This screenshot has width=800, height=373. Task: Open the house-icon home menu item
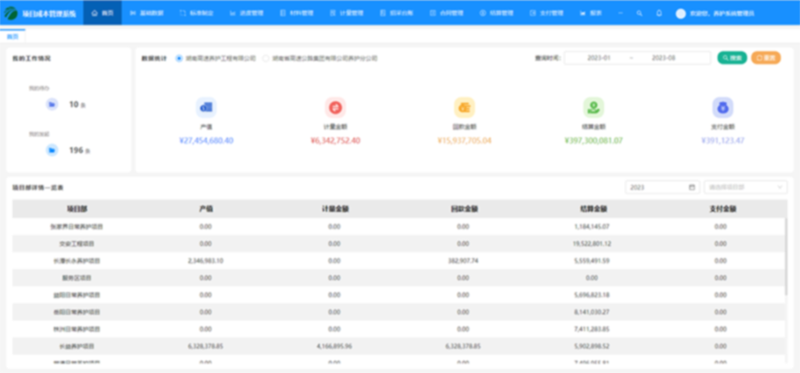(102, 13)
